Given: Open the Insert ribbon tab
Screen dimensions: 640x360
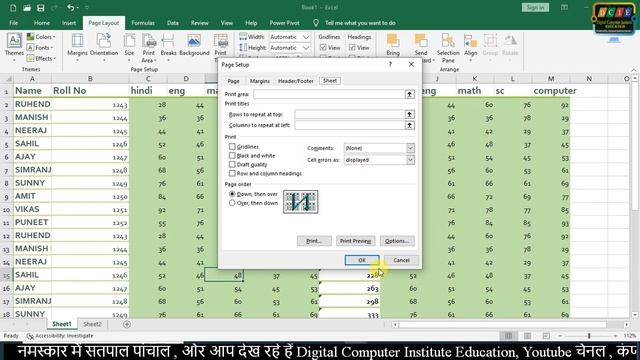Looking at the screenshot, I should point(69,23).
